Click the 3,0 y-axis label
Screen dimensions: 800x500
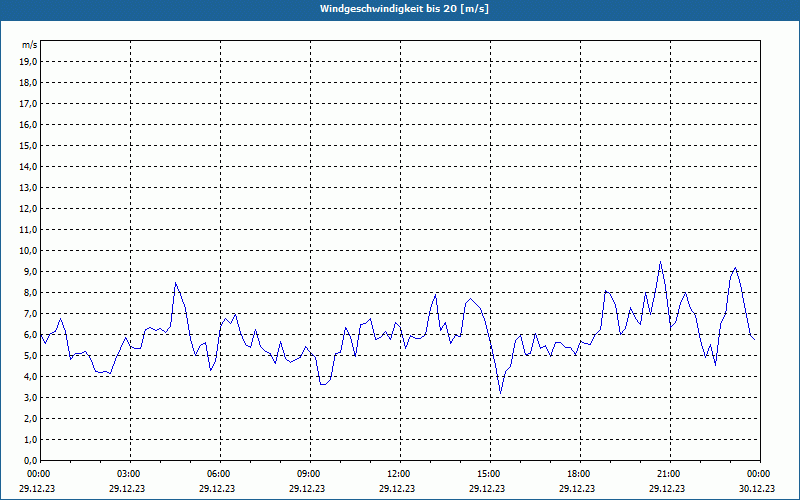click(30, 397)
